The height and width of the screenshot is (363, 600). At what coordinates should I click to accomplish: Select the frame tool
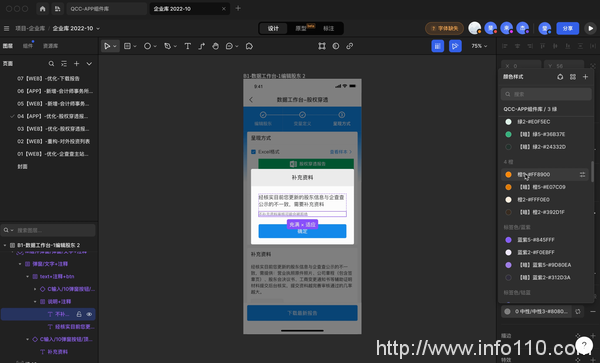click(x=127, y=46)
